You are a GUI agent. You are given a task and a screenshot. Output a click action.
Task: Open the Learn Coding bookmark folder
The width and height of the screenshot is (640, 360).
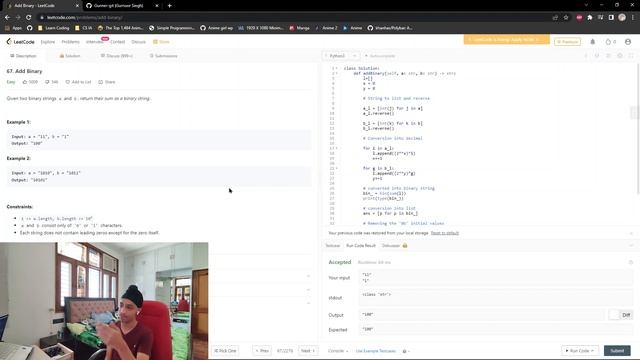[x=53, y=28]
